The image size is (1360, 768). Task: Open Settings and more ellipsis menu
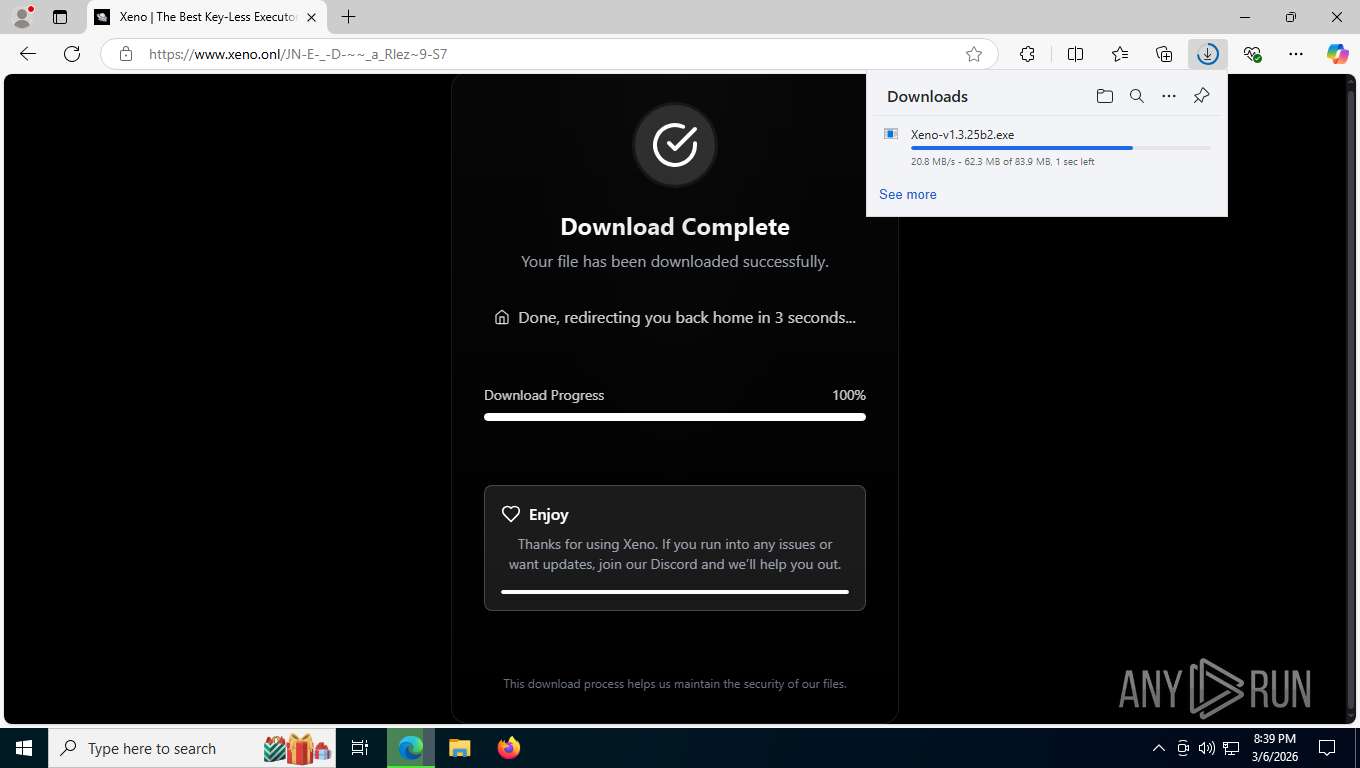[x=1296, y=54]
